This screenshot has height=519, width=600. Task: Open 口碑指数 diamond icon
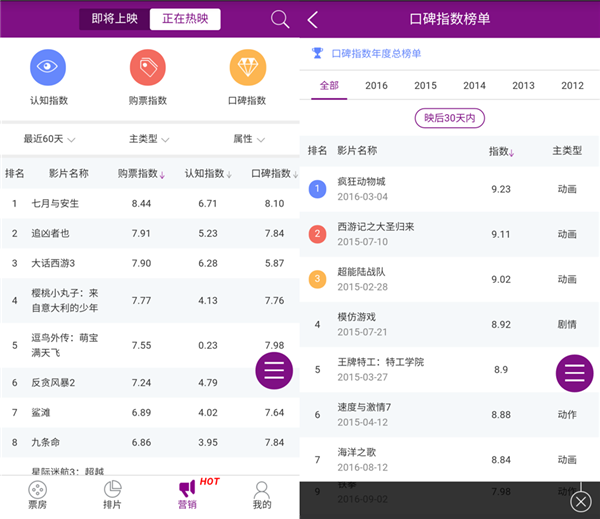pyautogui.click(x=248, y=68)
